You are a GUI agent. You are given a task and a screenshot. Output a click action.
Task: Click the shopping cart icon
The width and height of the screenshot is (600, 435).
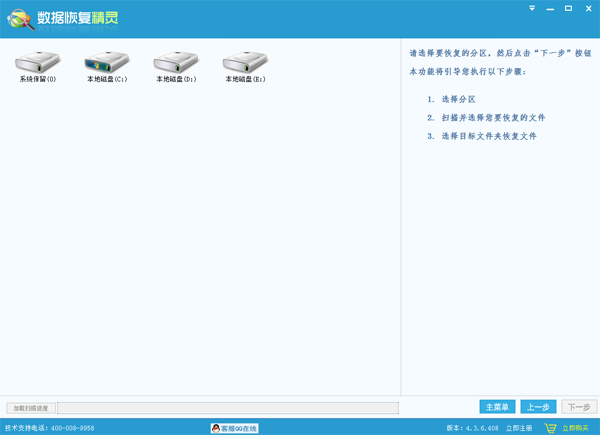coord(550,428)
